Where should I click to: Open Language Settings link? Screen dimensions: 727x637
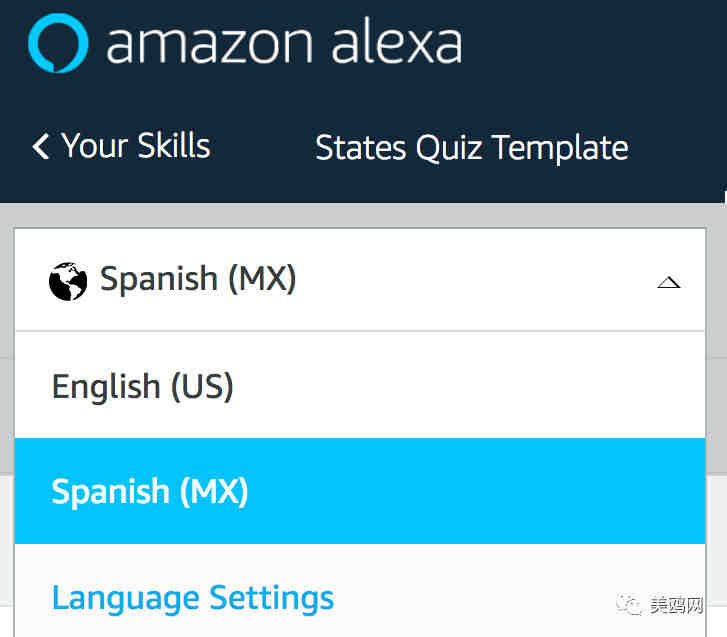tap(192, 599)
